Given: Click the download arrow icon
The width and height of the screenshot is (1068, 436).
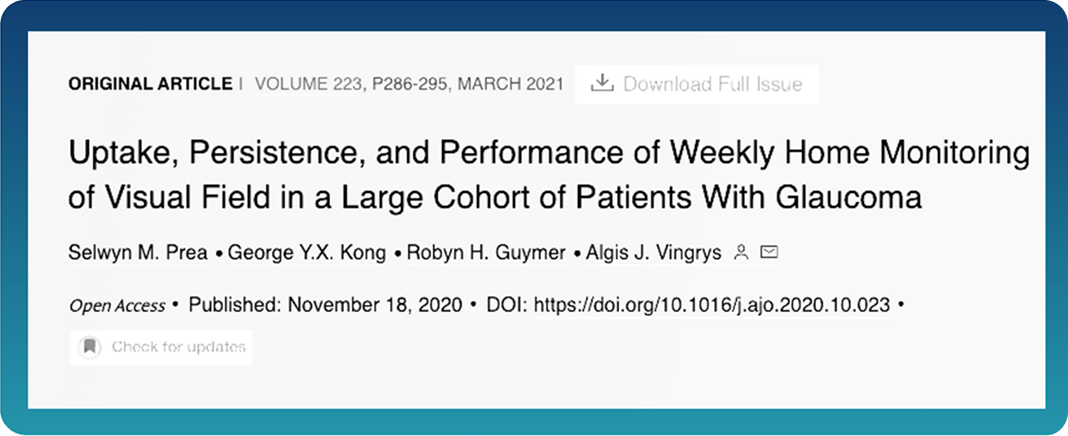Looking at the screenshot, I should pyautogui.click(x=601, y=84).
